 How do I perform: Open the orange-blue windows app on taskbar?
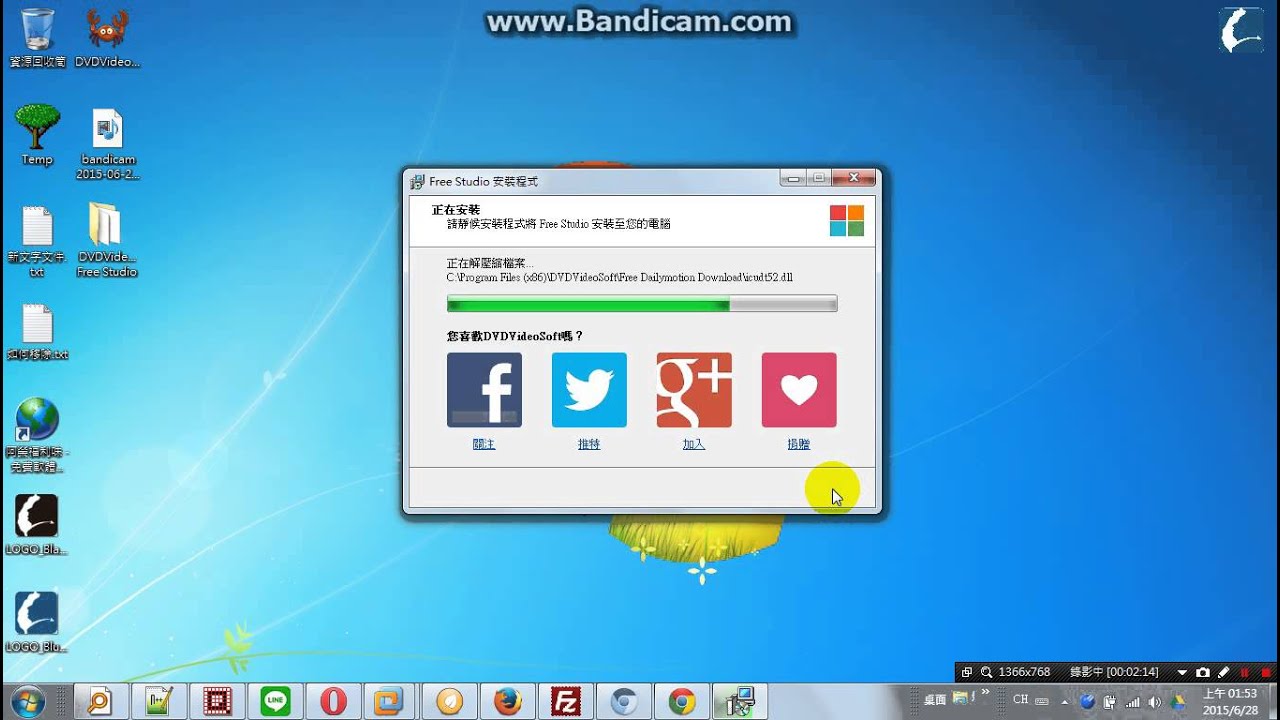tap(388, 701)
